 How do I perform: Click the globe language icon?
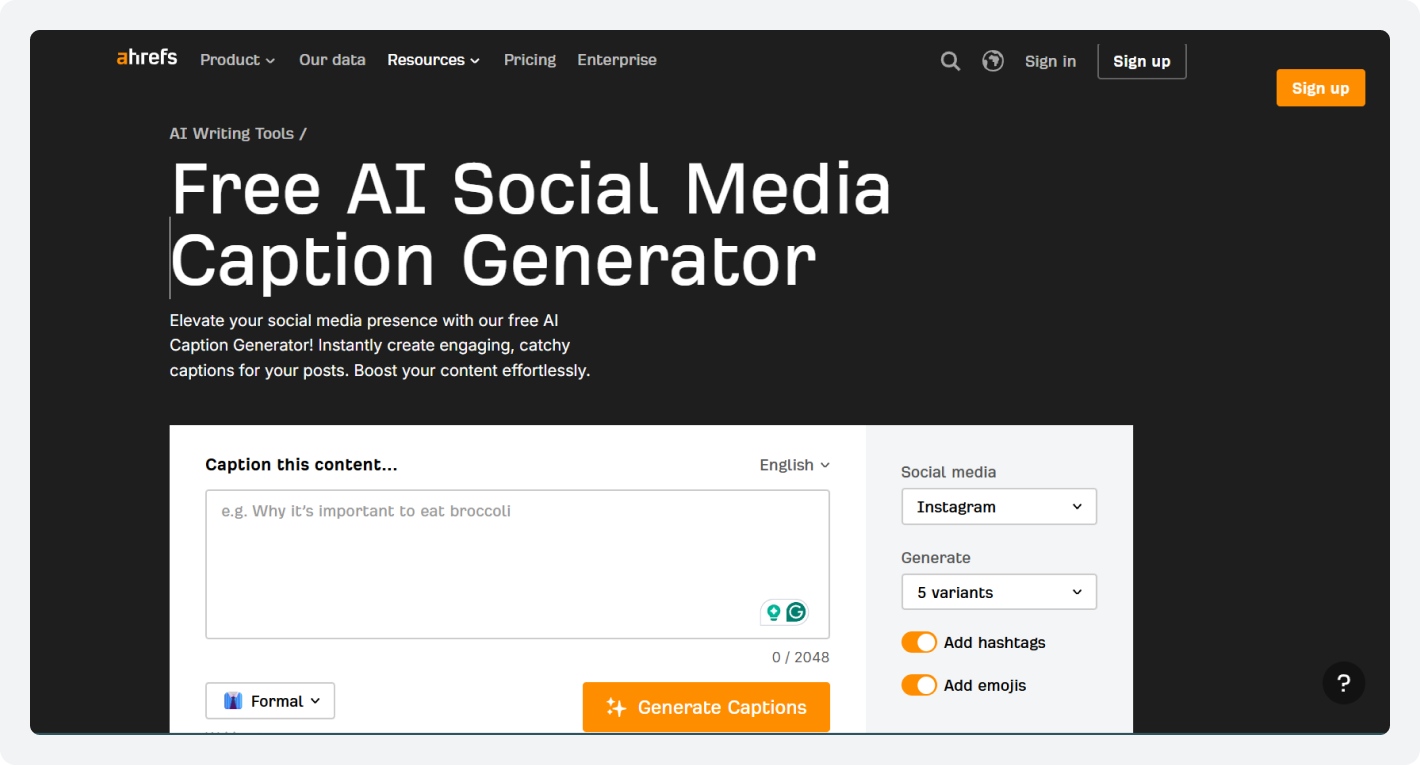tap(993, 61)
